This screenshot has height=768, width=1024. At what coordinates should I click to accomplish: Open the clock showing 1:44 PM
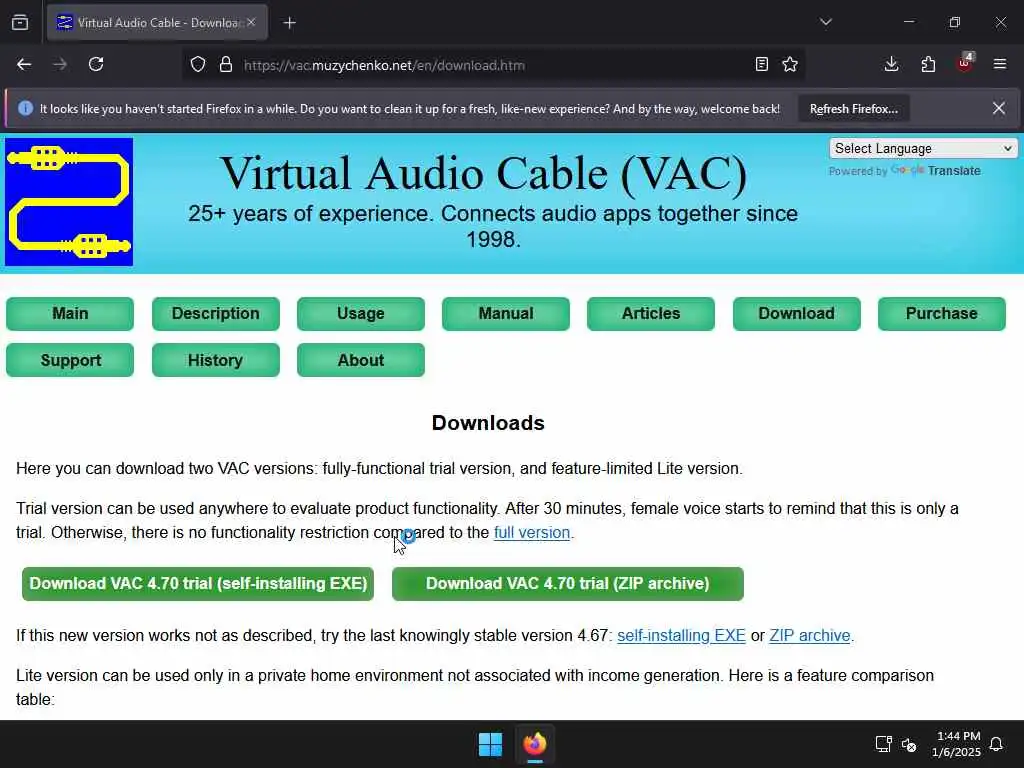click(x=956, y=744)
